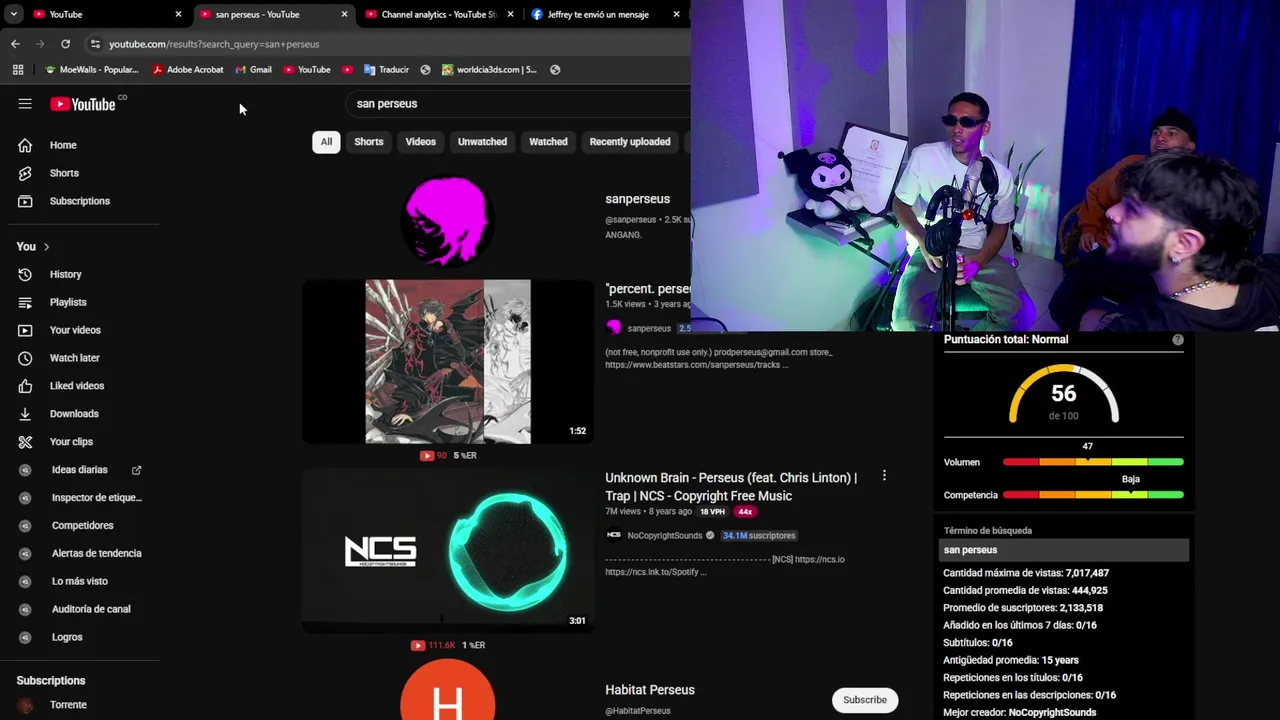Open Playlists in the sidebar
This screenshot has height=720, width=1280.
click(68, 302)
